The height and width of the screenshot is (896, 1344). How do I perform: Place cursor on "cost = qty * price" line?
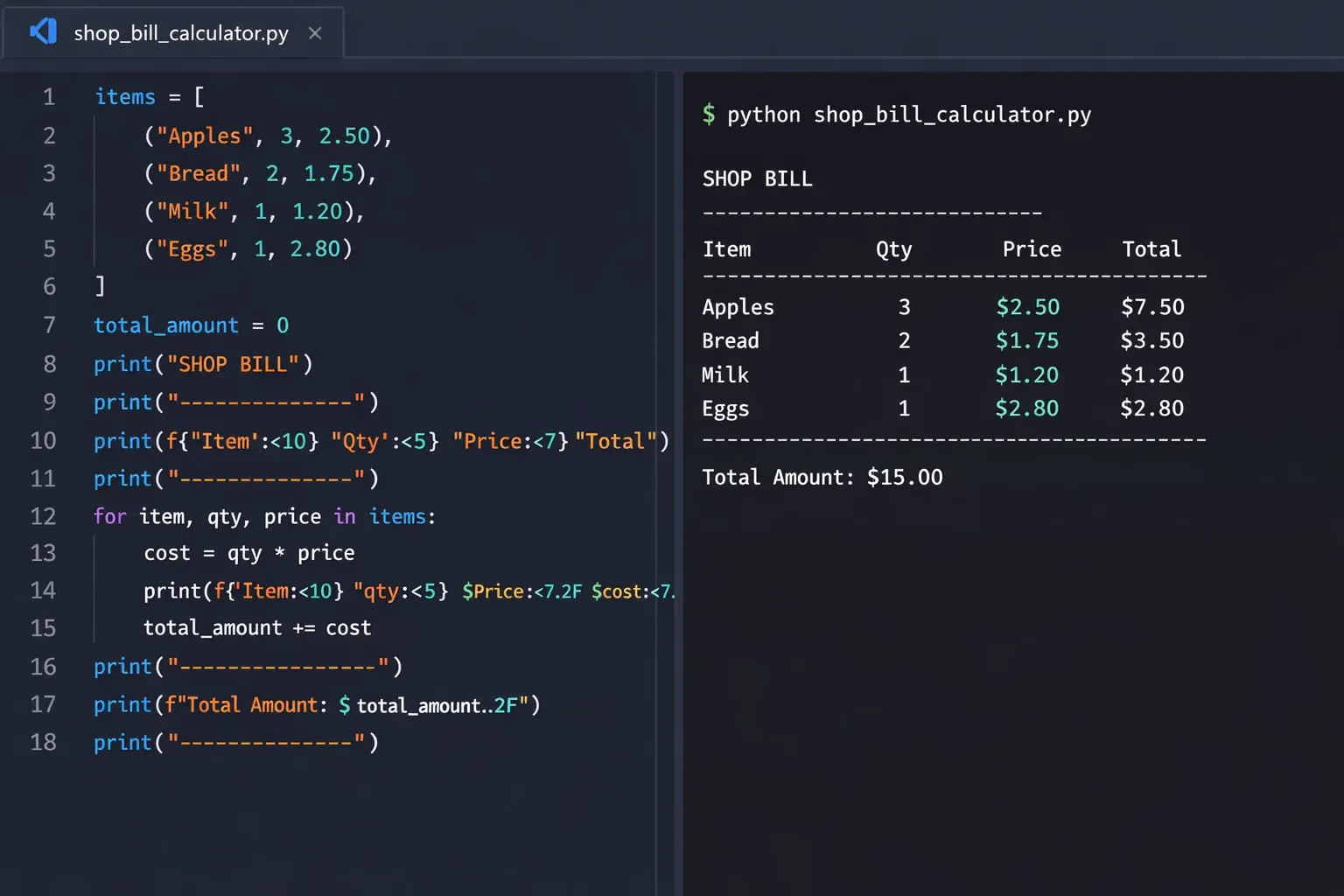coord(249,553)
